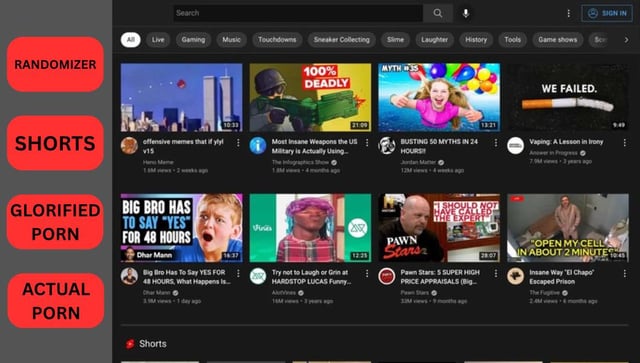
Task: Click the offensive memes channel avatar
Action: click(129, 146)
